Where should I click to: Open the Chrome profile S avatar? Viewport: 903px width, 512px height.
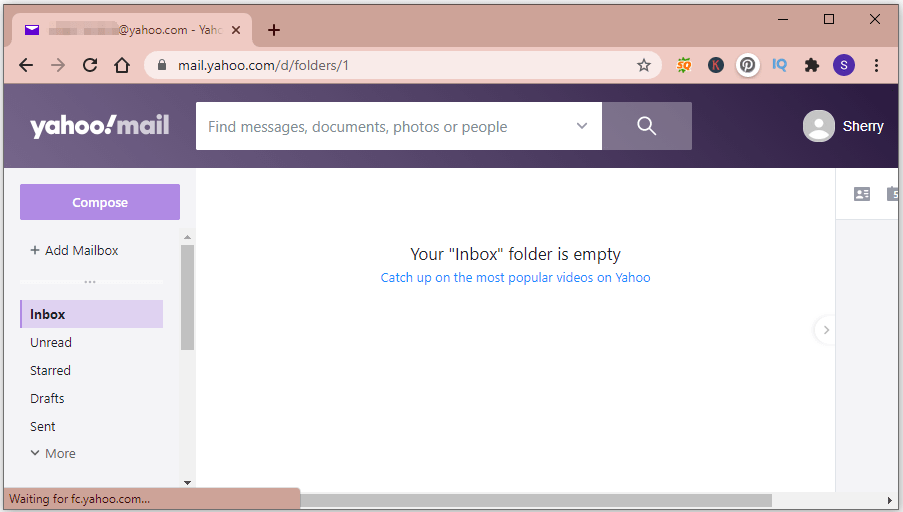coord(844,65)
